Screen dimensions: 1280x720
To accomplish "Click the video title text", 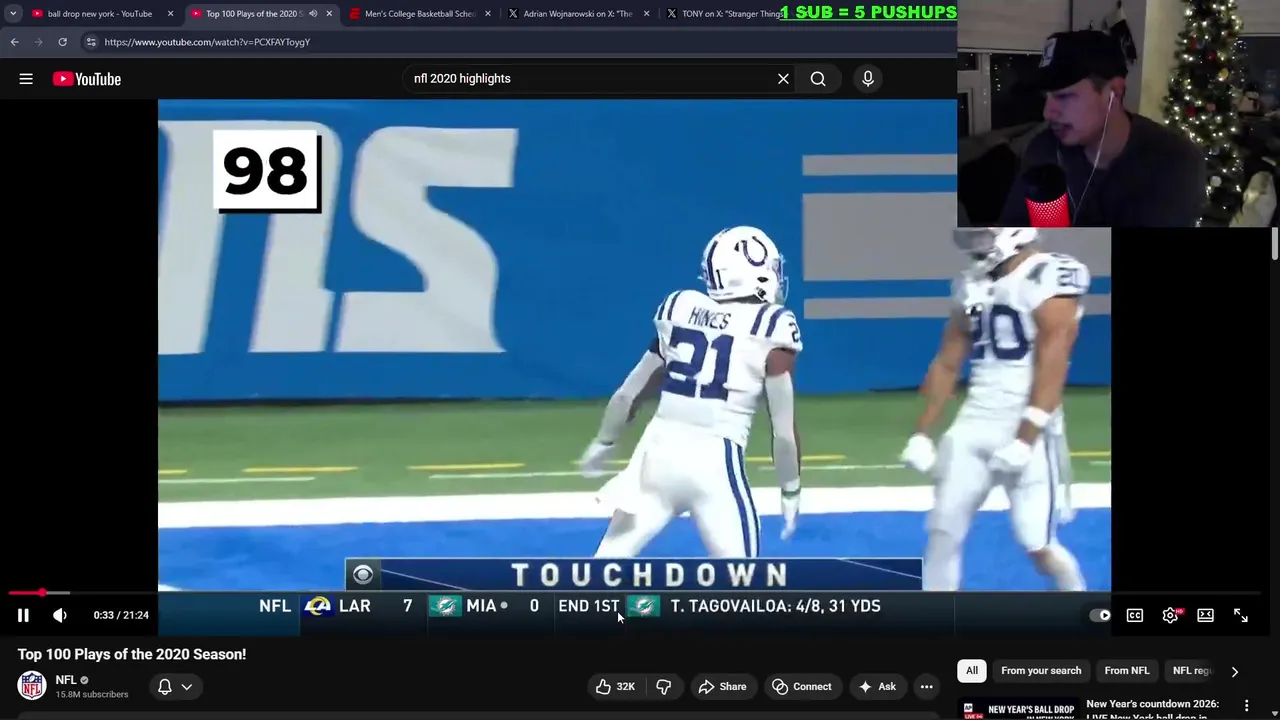I will [x=132, y=654].
